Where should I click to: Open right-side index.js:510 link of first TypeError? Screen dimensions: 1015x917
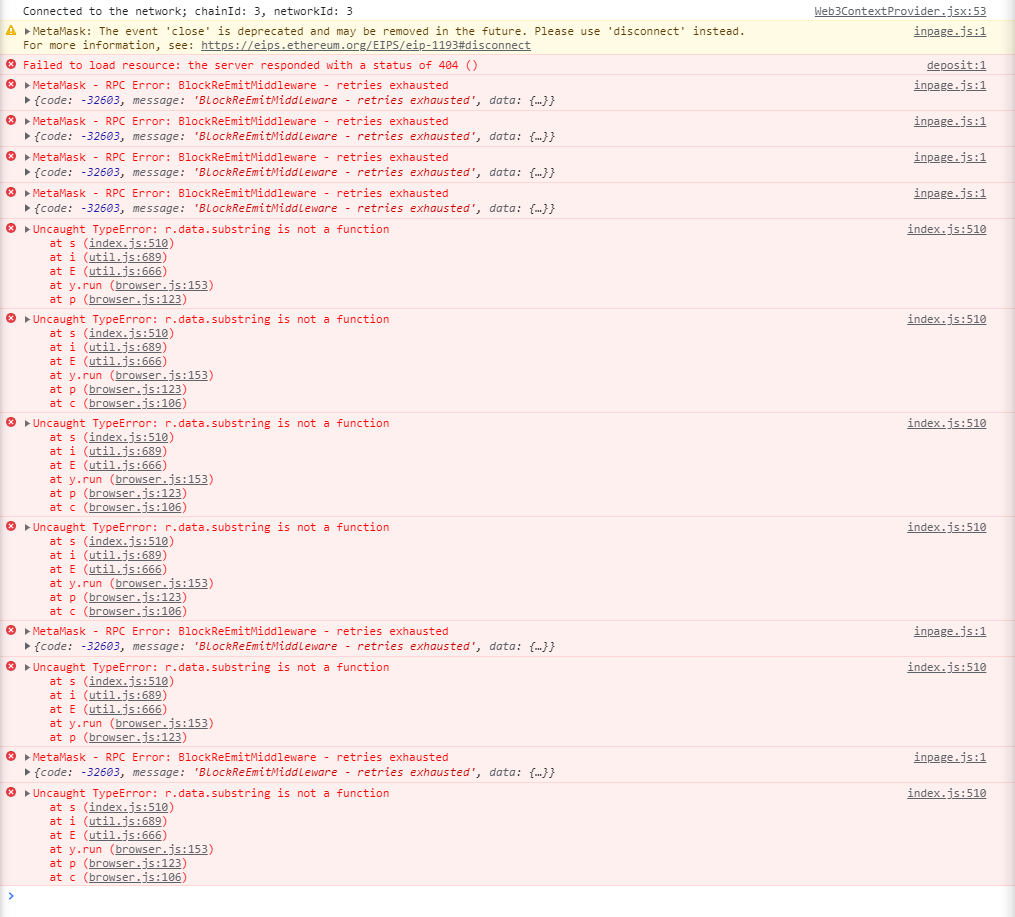click(x=946, y=229)
